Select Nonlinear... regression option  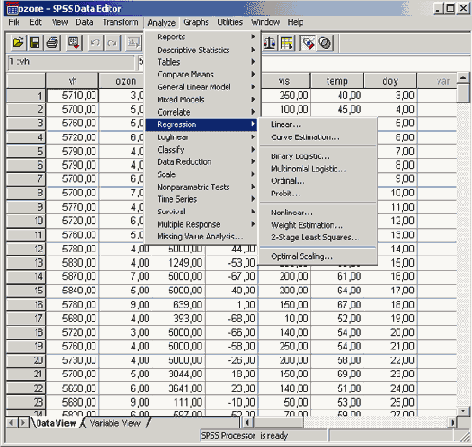(x=318, y=212)
